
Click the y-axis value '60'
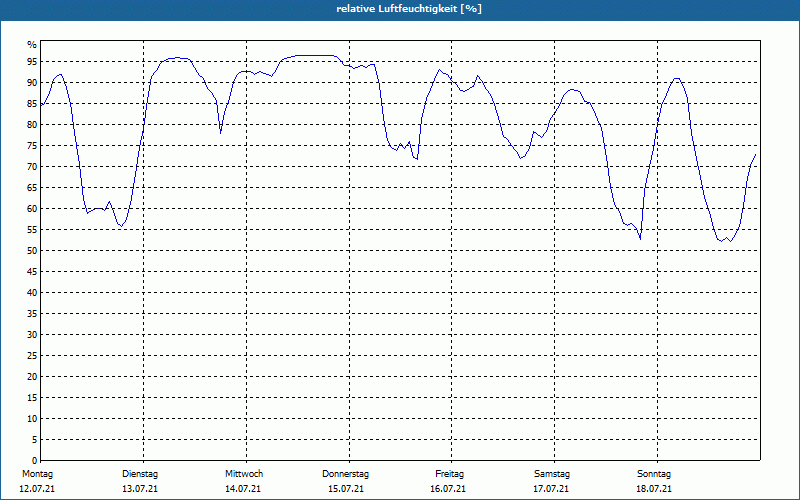tap(32, 209)
